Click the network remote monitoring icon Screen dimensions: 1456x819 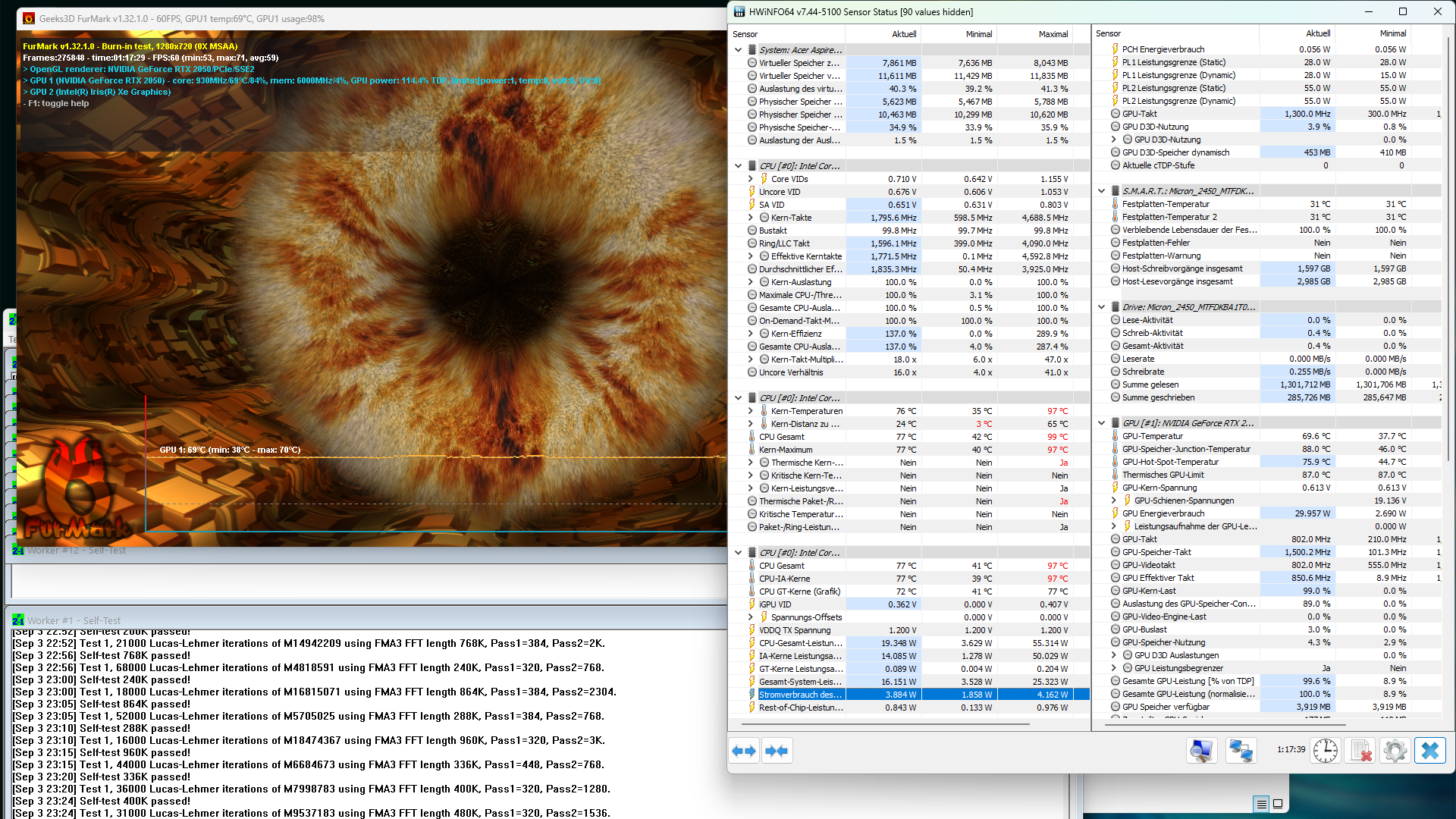[x=1241, y=751]
